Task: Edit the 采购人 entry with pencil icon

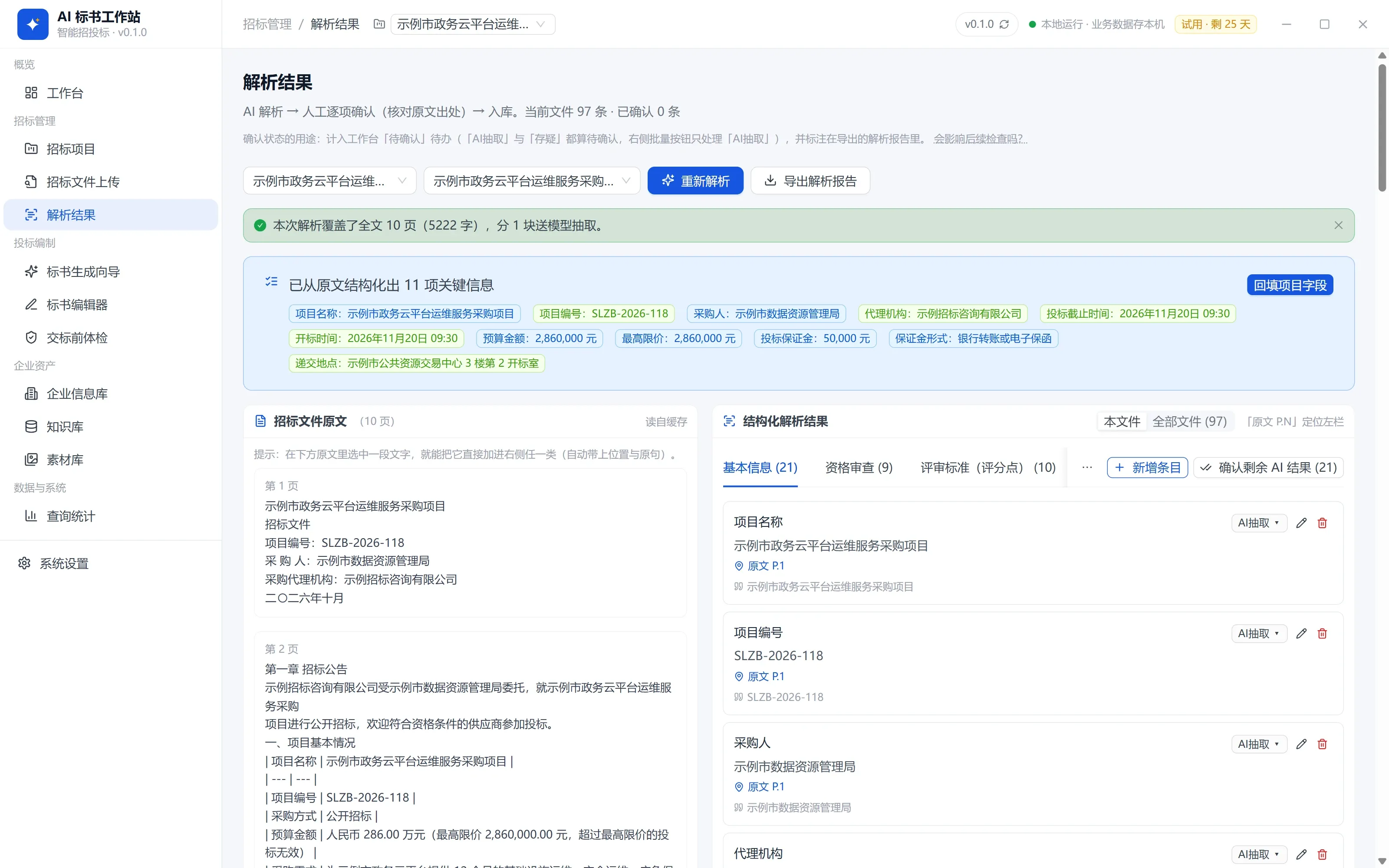Action: coord(1301,744)
